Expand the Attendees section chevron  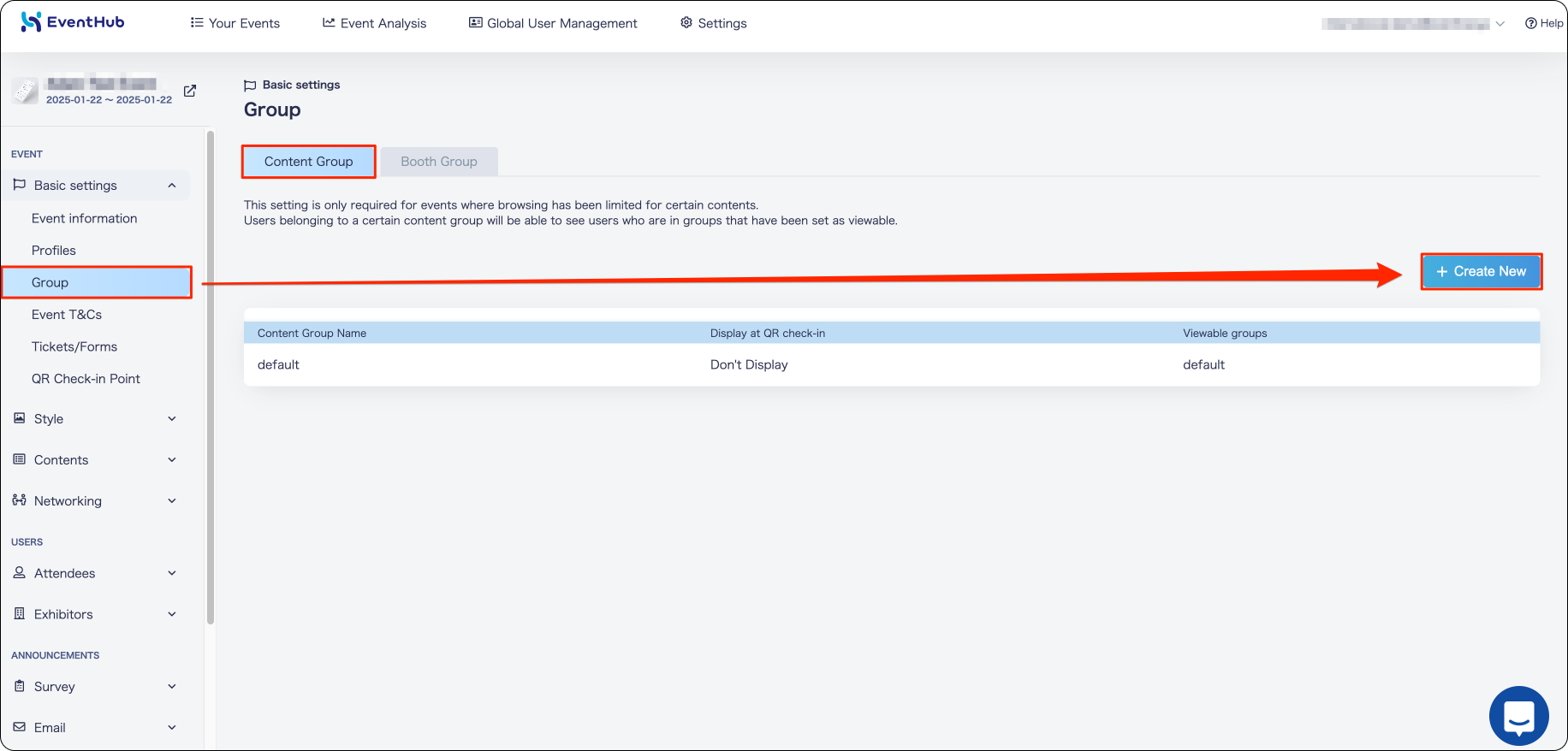tap(172, 573)
